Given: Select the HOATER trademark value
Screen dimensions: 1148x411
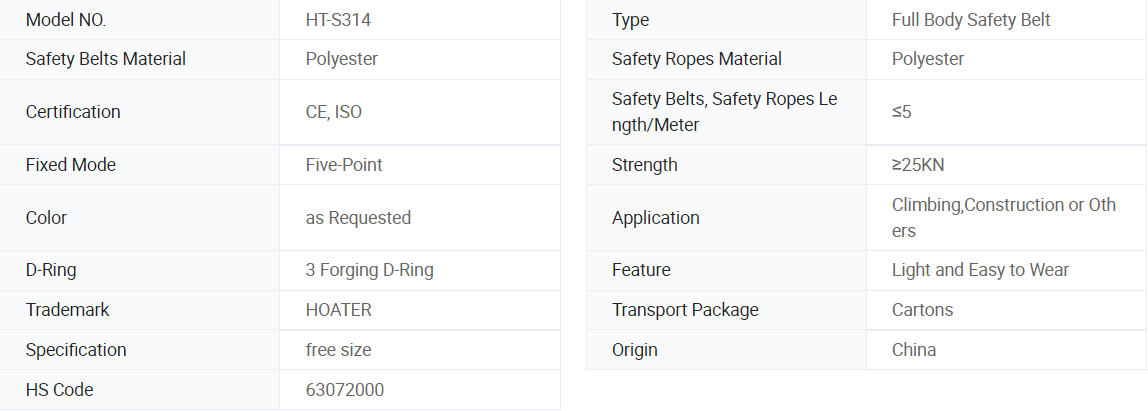Looking at the screenshot, I should (338, 310).
